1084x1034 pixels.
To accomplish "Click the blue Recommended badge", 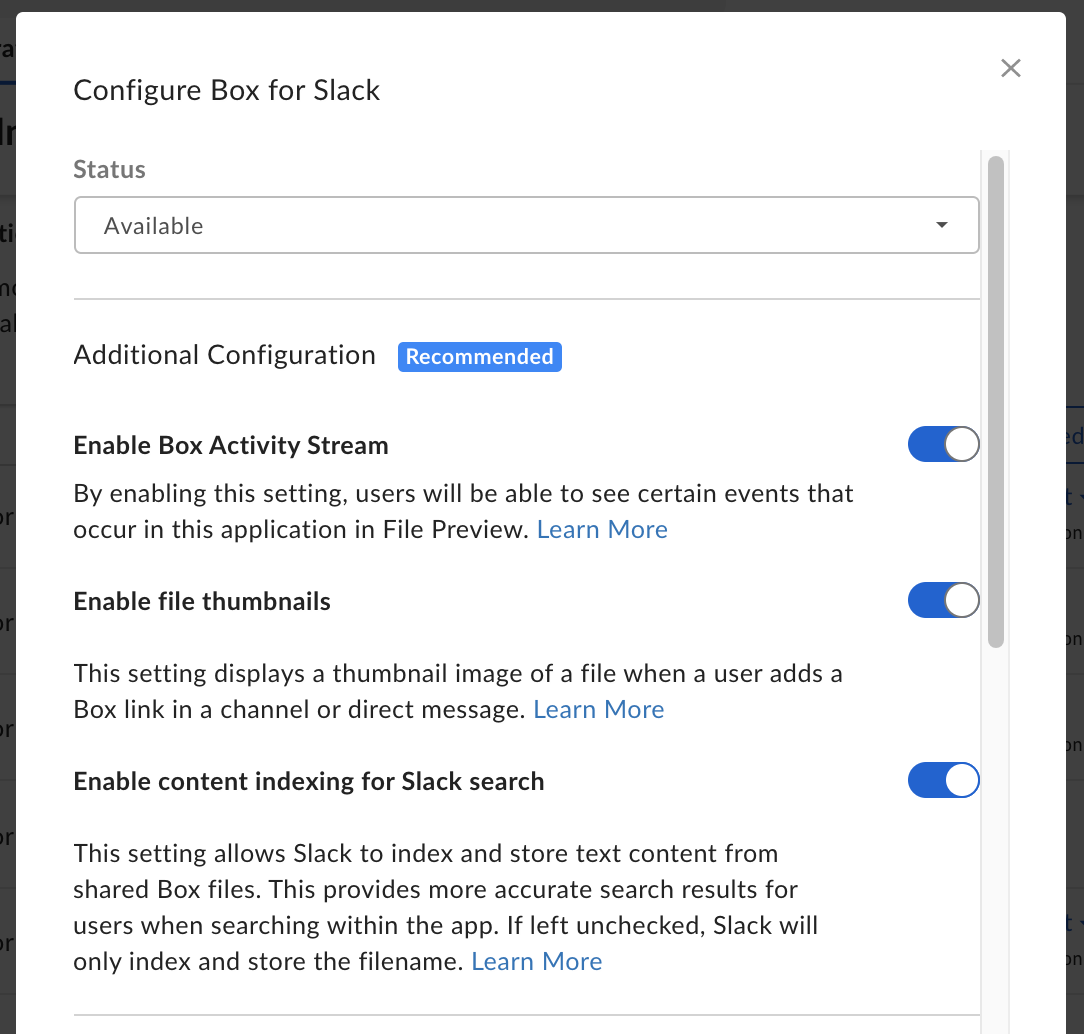I will pyautogui.click(x=479, y=357).
